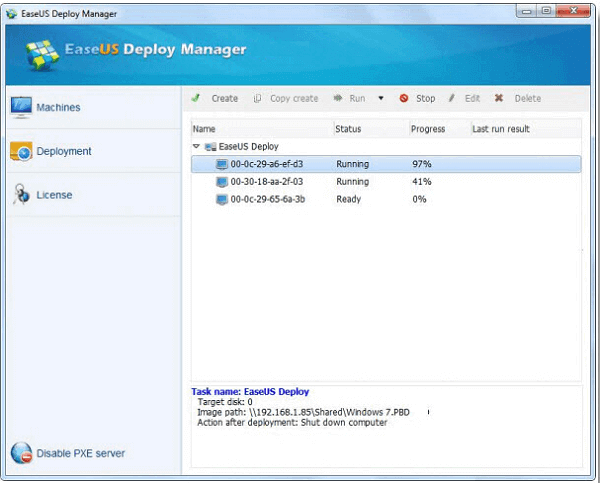Screen dimensions: 600x483
Task: Collapse the EaseUS Deploy tree node
Action: (196, 146)
